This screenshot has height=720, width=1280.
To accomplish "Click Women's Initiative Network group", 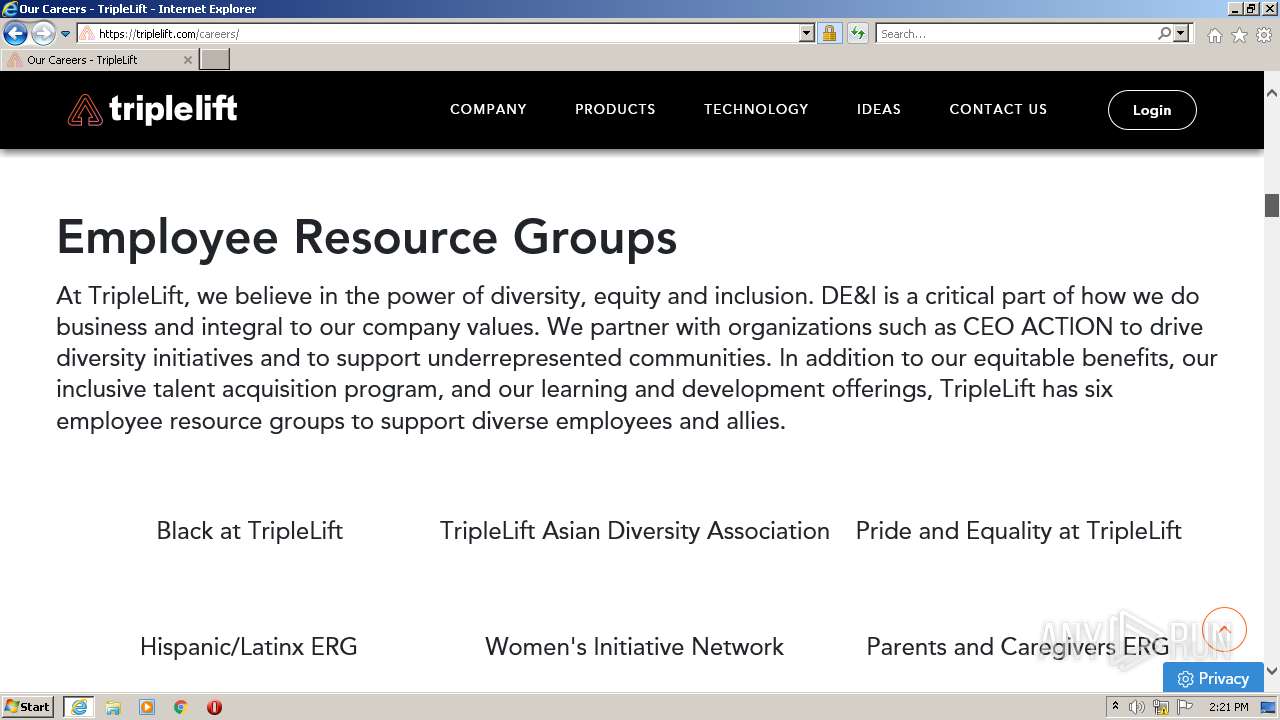I will 635,647.
